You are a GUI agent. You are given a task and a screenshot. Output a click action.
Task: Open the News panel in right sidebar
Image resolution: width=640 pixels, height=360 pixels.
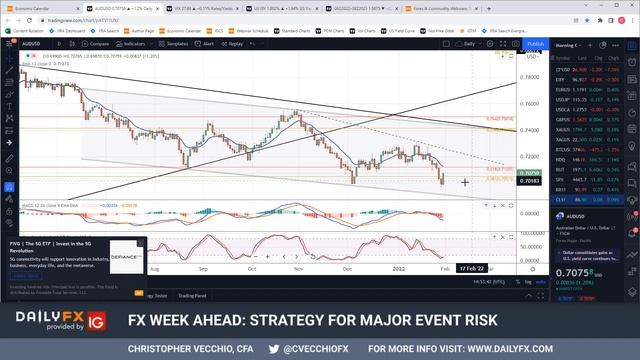(632, 79)
